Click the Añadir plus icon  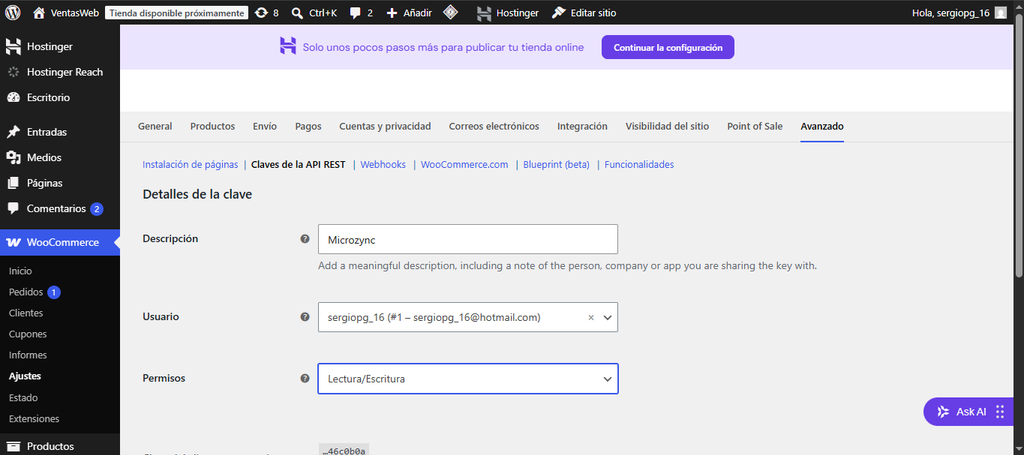point(392,12)
